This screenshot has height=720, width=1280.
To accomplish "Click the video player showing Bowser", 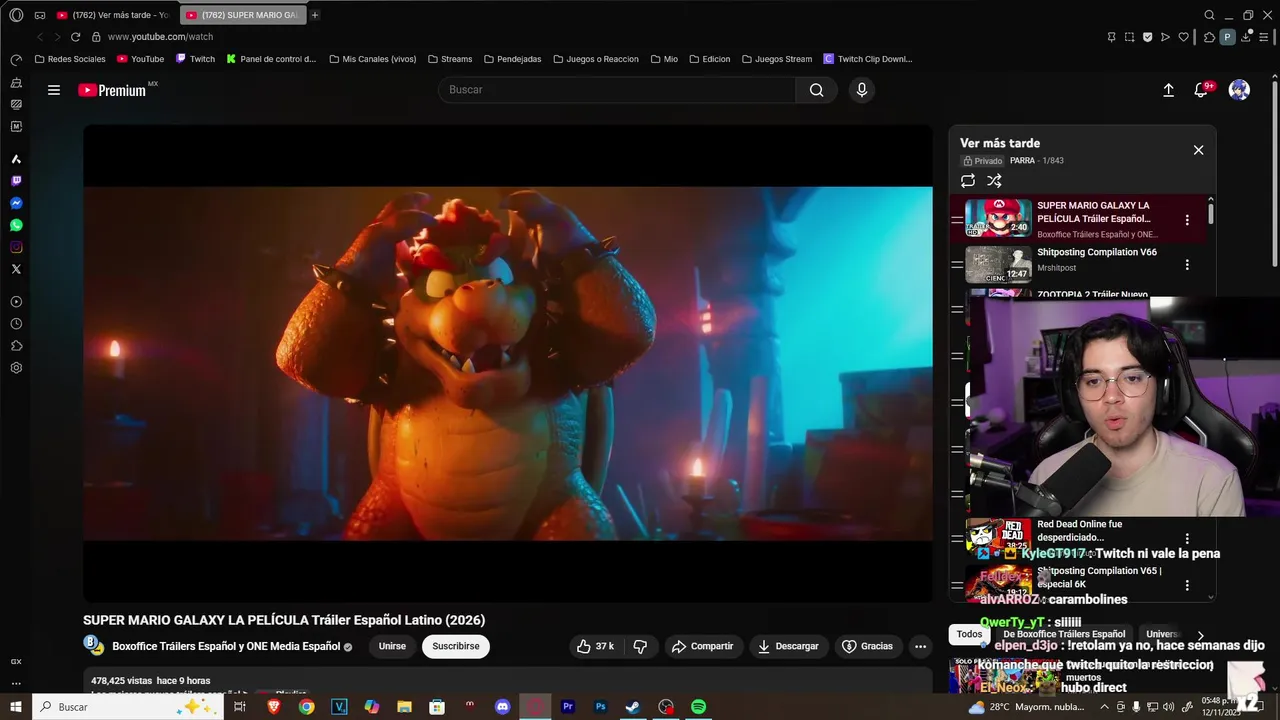I will [508, 363].
